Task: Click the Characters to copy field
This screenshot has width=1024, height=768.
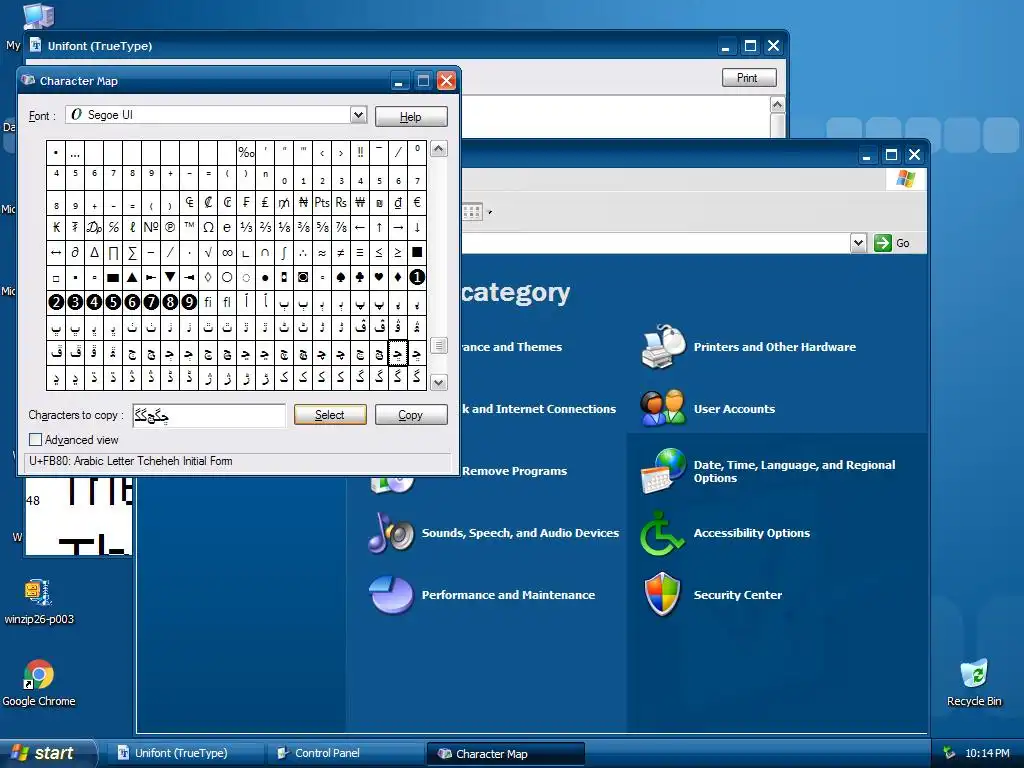Action: point(209,415)
